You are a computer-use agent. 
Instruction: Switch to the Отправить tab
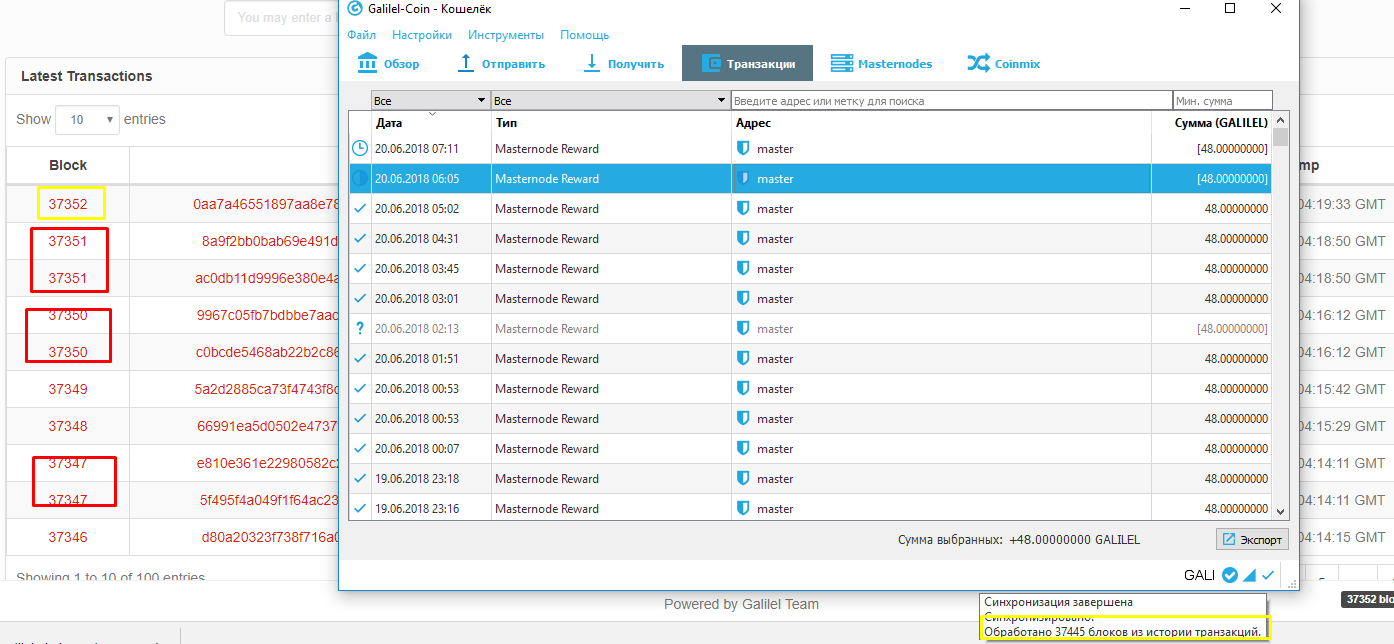click(x=502, y=63)
